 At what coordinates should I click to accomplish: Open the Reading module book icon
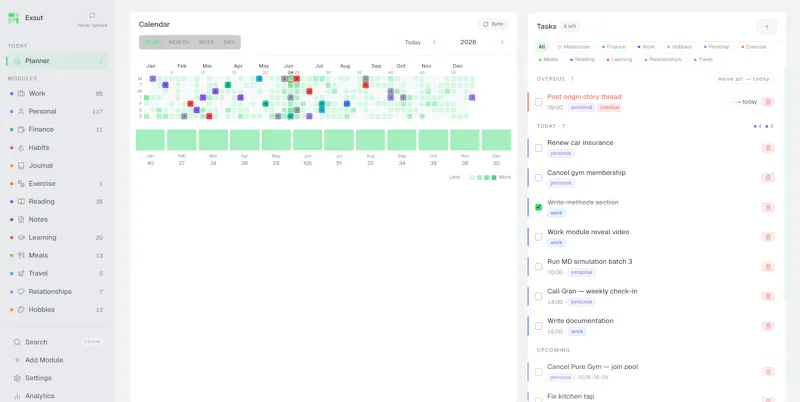(x=21, y=202)
